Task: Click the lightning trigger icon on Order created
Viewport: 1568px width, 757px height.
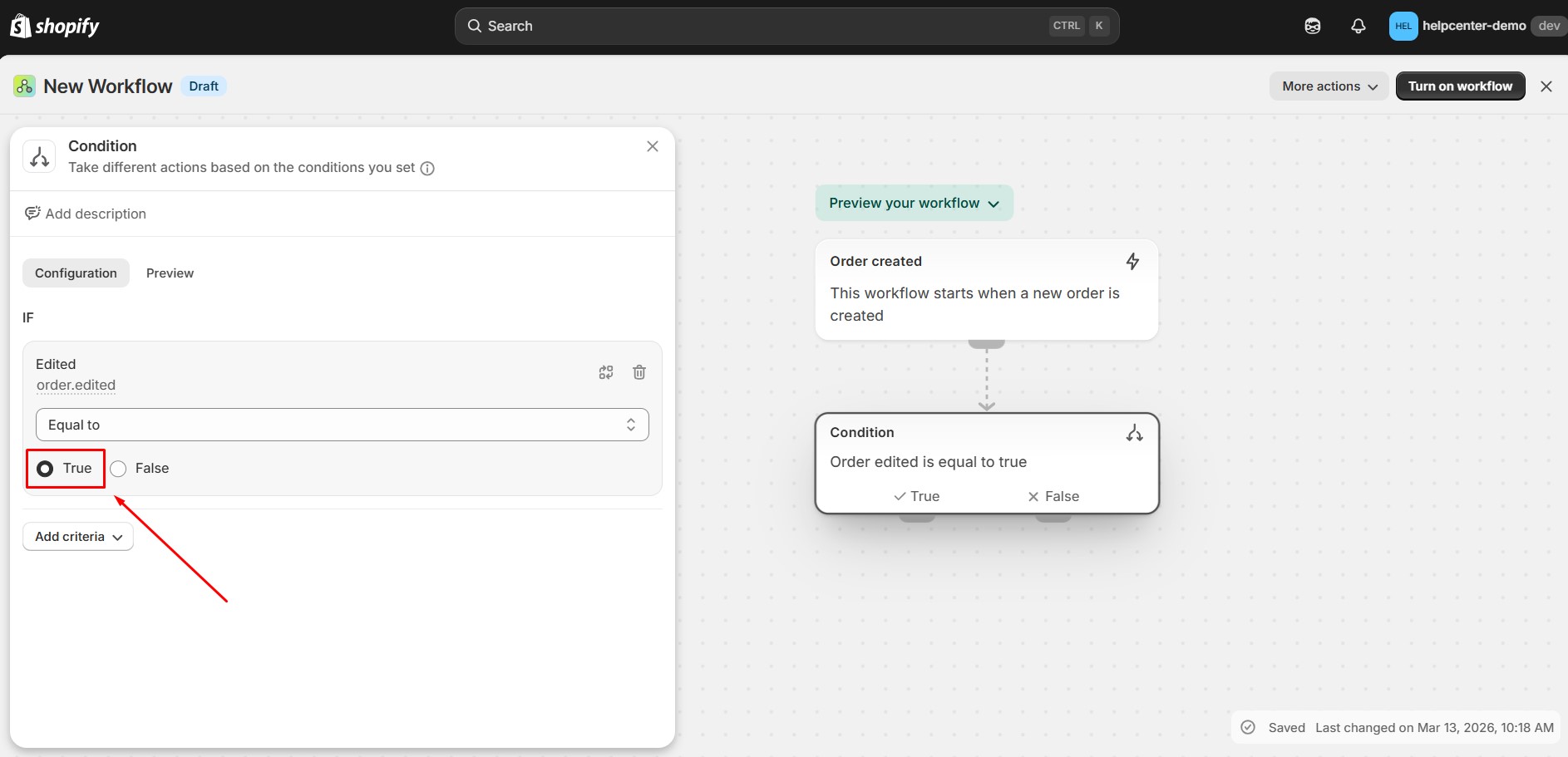Action: (x=1132, y=261)
